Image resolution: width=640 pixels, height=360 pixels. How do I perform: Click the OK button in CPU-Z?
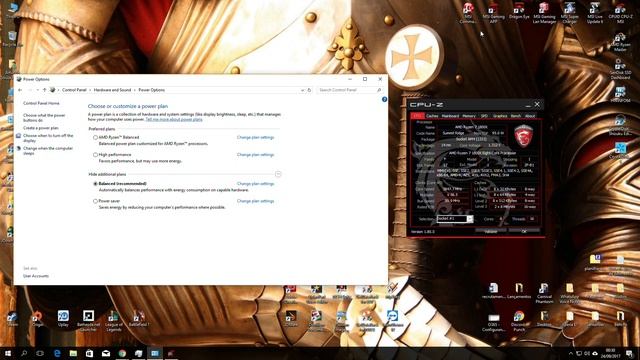[524, 231]
